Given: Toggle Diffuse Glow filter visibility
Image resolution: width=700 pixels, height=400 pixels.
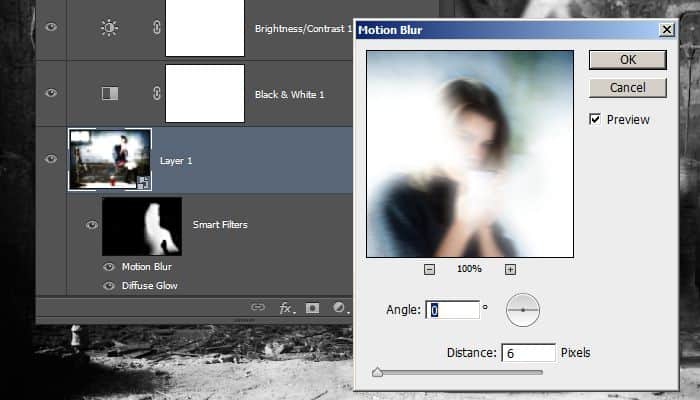Looking at the screenshot, I should coord(109,286).
